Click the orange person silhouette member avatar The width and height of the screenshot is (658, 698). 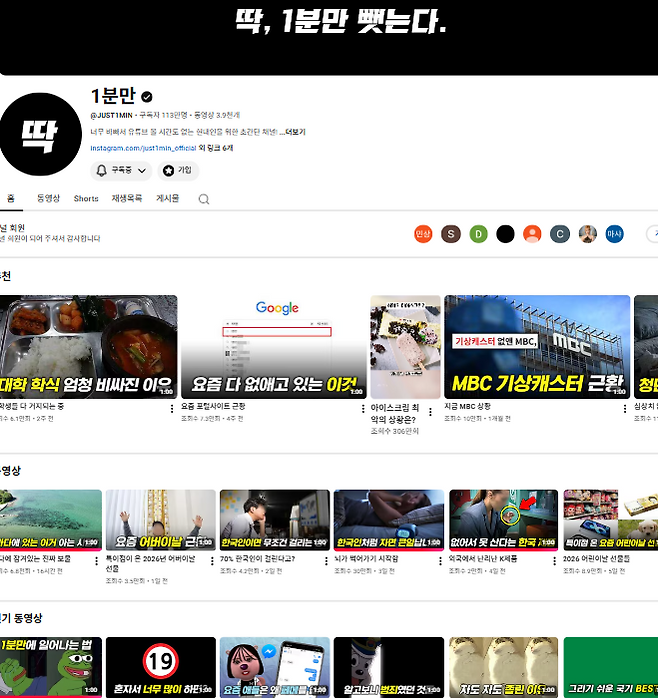[x=532, y=234]
